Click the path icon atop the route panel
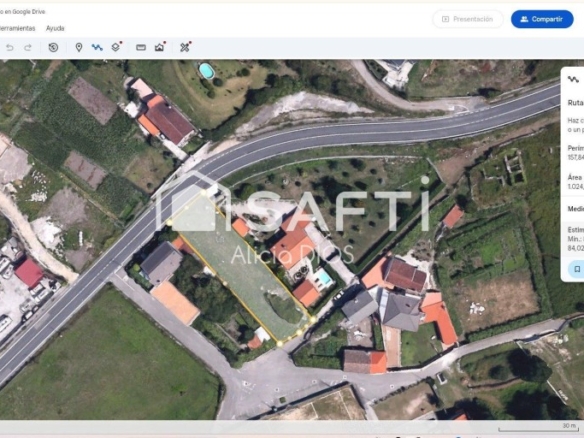Viewport: 584px width, 438px height. [x=574, y=79]
